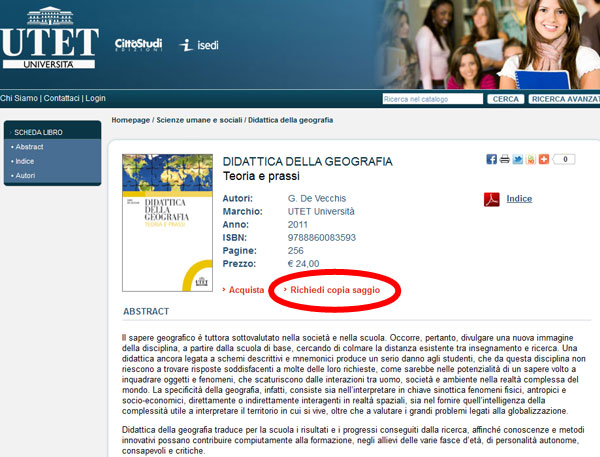Screen dimensions: 600x457
Task: Share the book on Facebook
Action: point(491,159)
